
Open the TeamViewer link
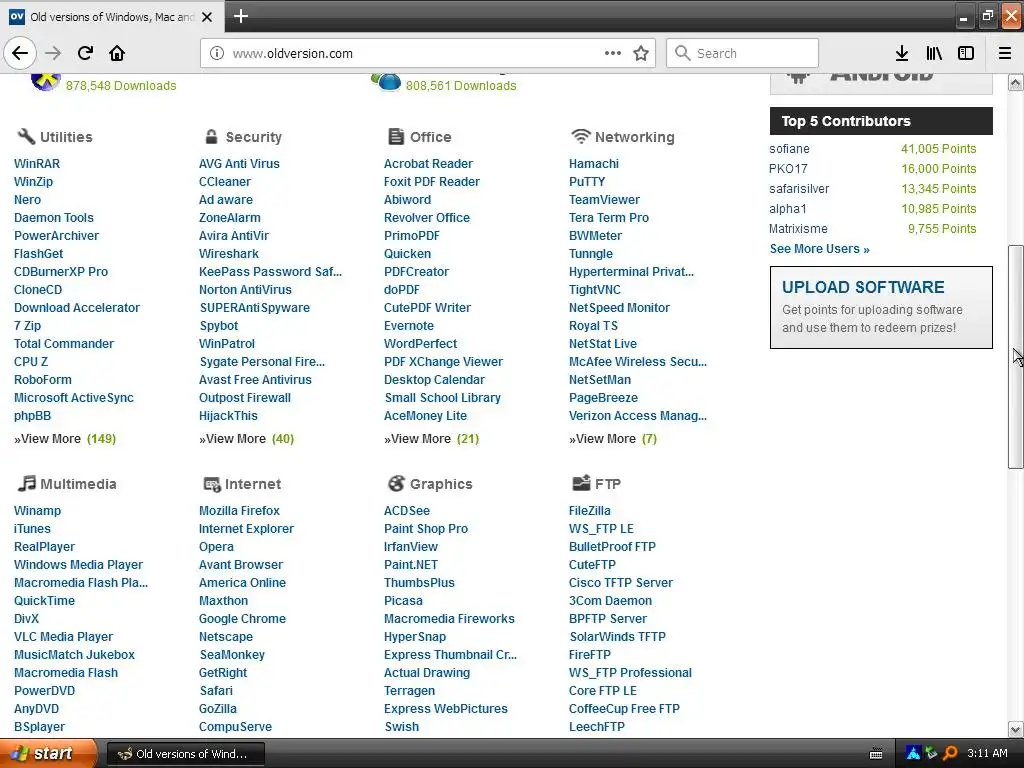pos(604,200)
